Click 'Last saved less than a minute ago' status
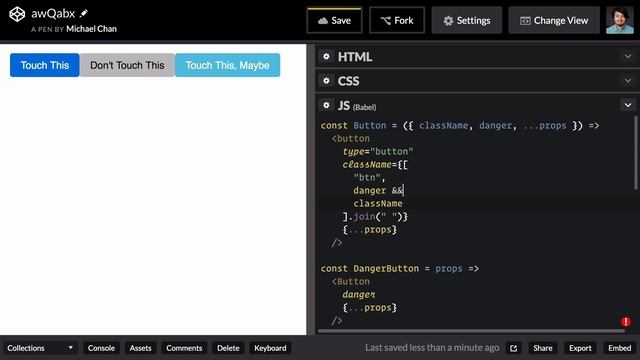Image resolution: width=640 pixels, height=360 pixels. pos(432,348)
